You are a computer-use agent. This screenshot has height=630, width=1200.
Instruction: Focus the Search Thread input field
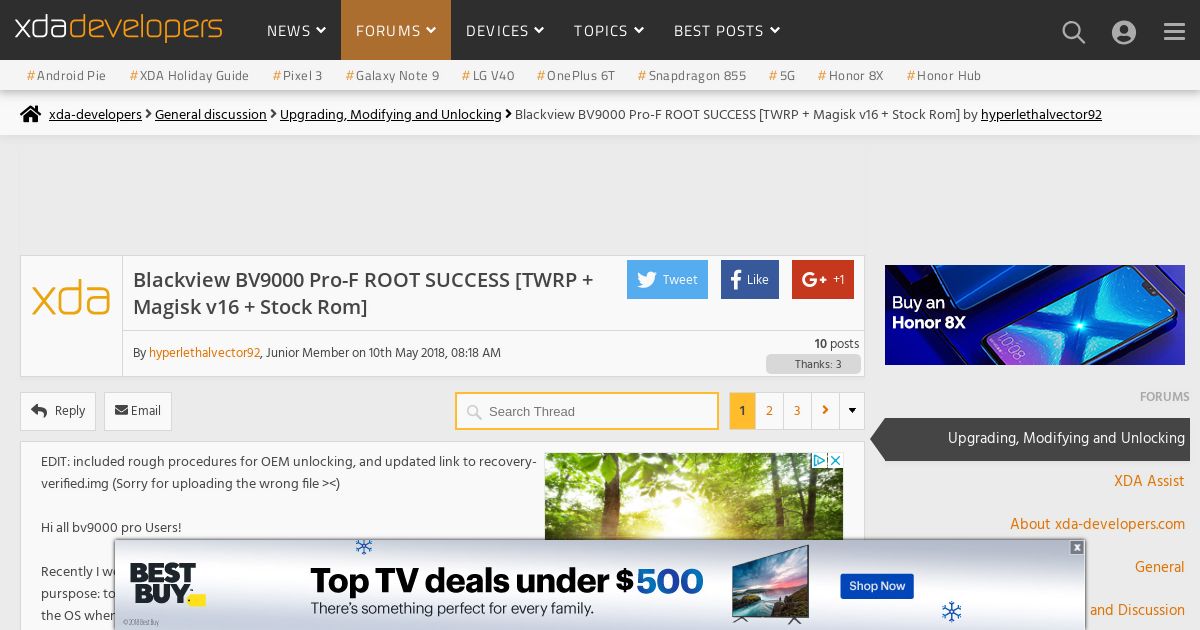pyautogui.click(x=587, y=411)
